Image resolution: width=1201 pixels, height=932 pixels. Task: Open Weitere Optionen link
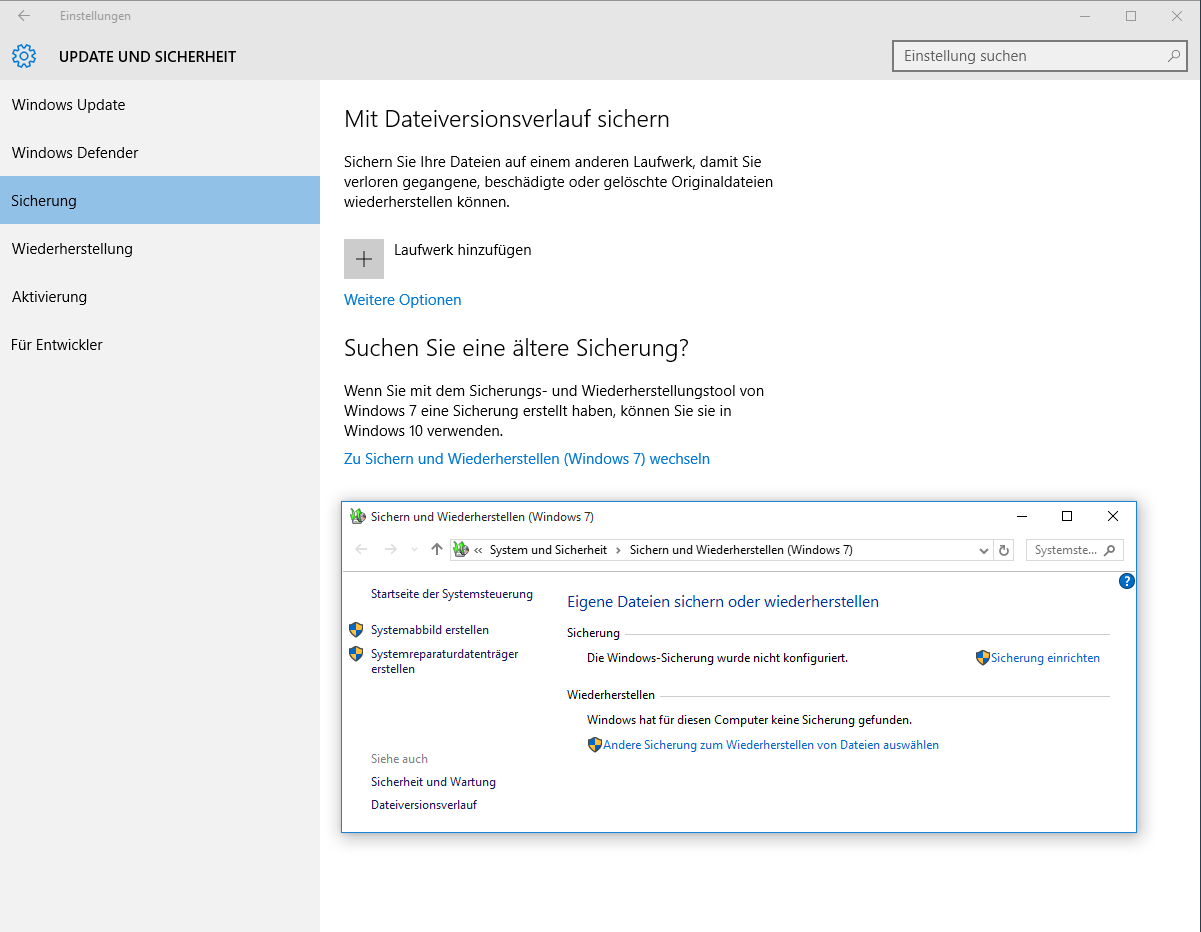(x=403, y=300)
